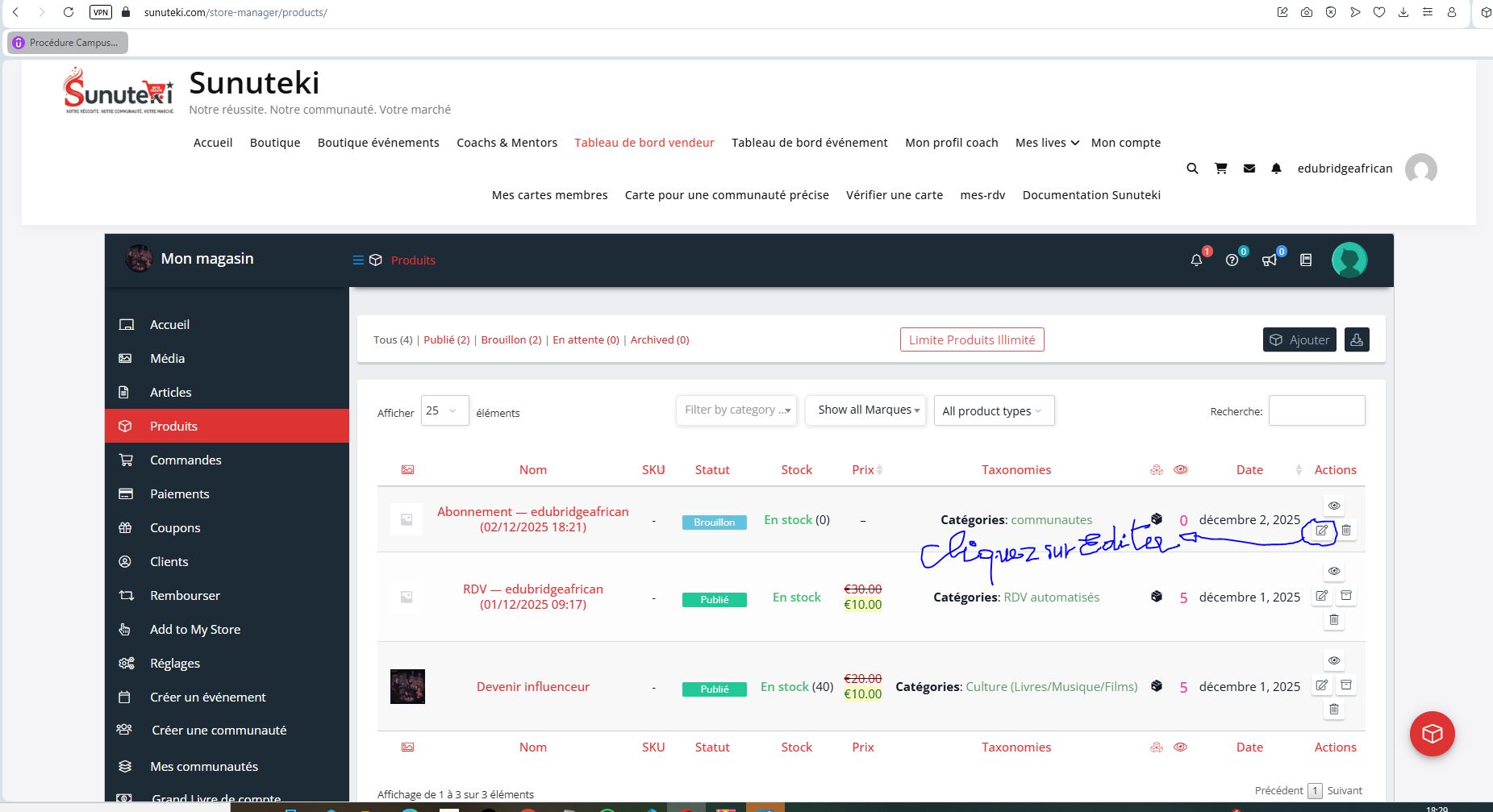Screen dimensions: 1493x812
Task: Click the edit icon for Abonnement product
Action: click(x=1321, y=531)
